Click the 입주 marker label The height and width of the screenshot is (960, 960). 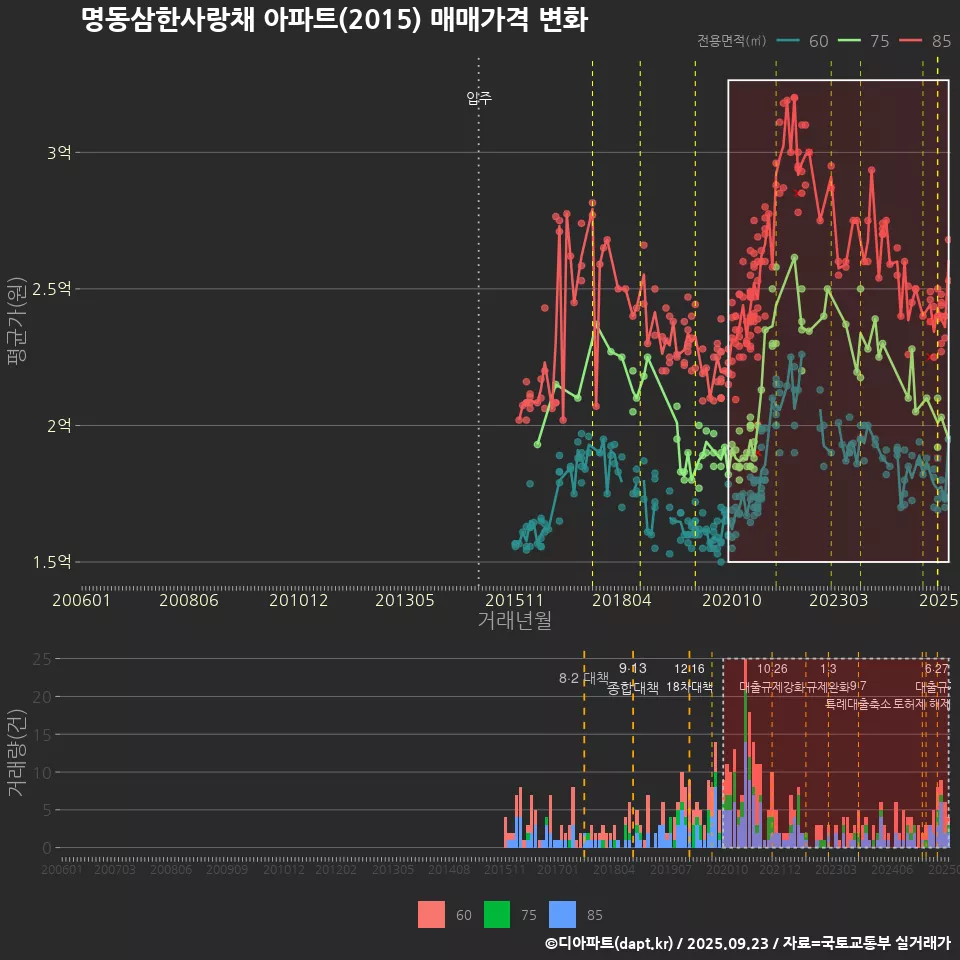pos(479,97)
